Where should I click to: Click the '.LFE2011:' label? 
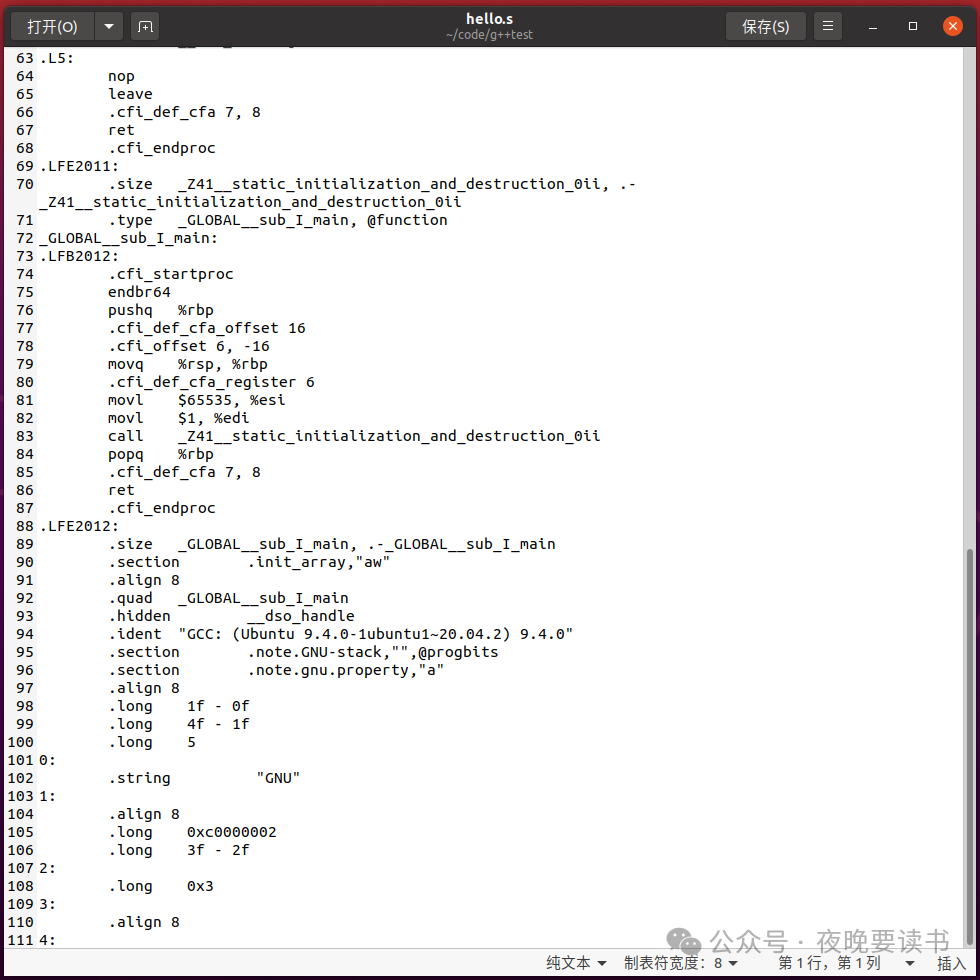tap(79, 166)
